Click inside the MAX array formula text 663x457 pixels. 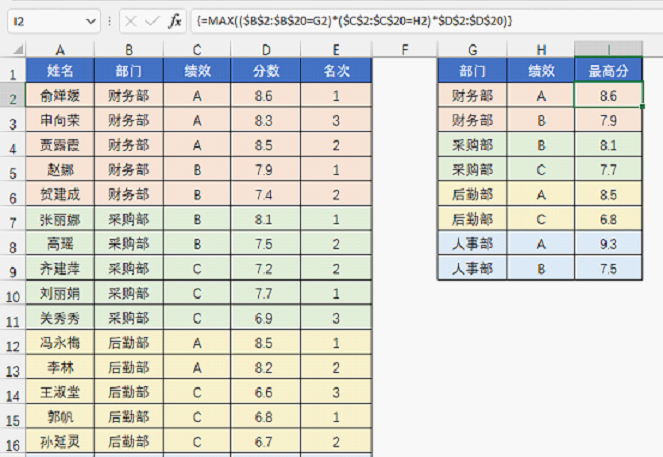pos(354,21)
